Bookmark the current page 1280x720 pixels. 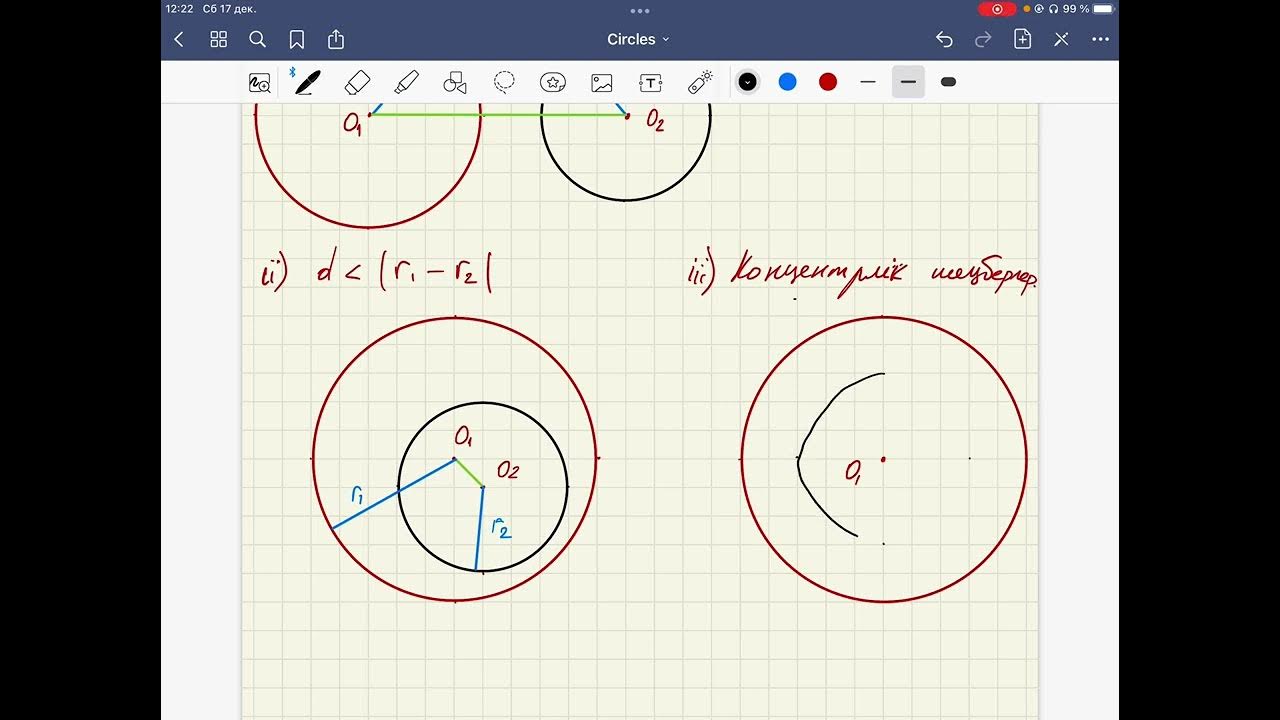297,39
